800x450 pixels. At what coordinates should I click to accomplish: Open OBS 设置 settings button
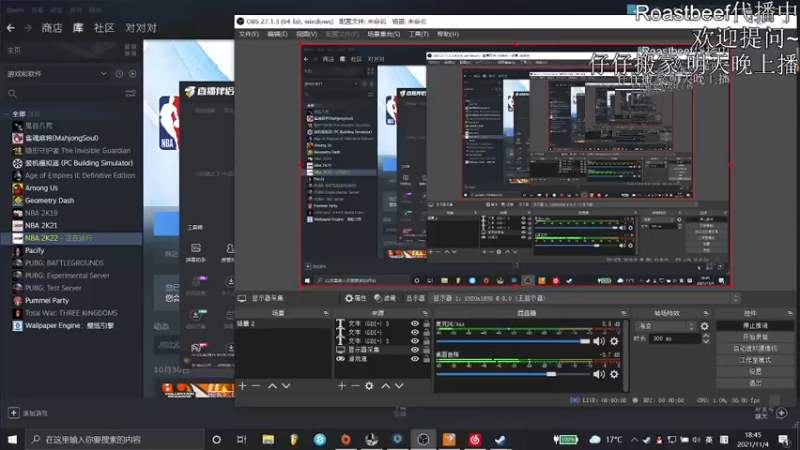click(755, 371)
